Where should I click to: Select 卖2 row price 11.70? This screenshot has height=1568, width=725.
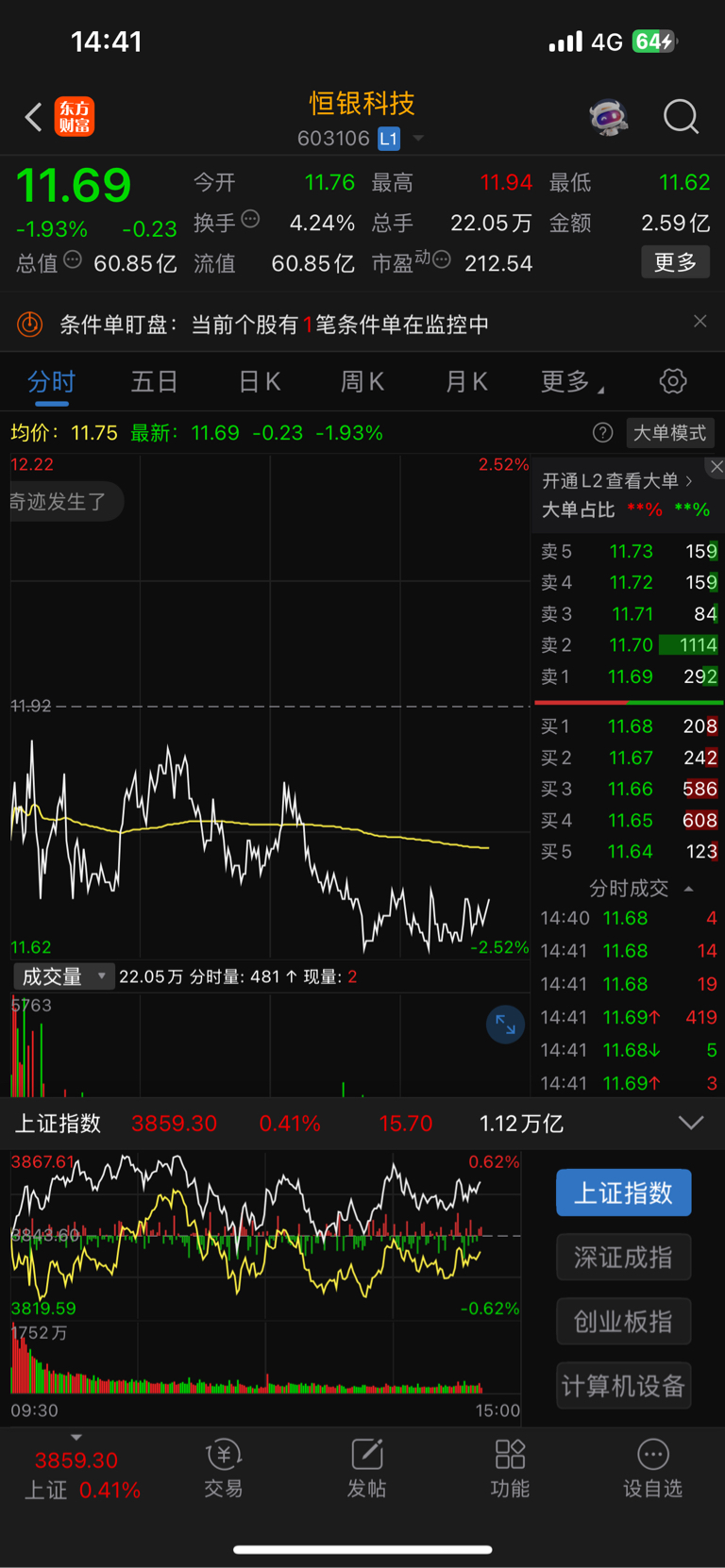629,645
